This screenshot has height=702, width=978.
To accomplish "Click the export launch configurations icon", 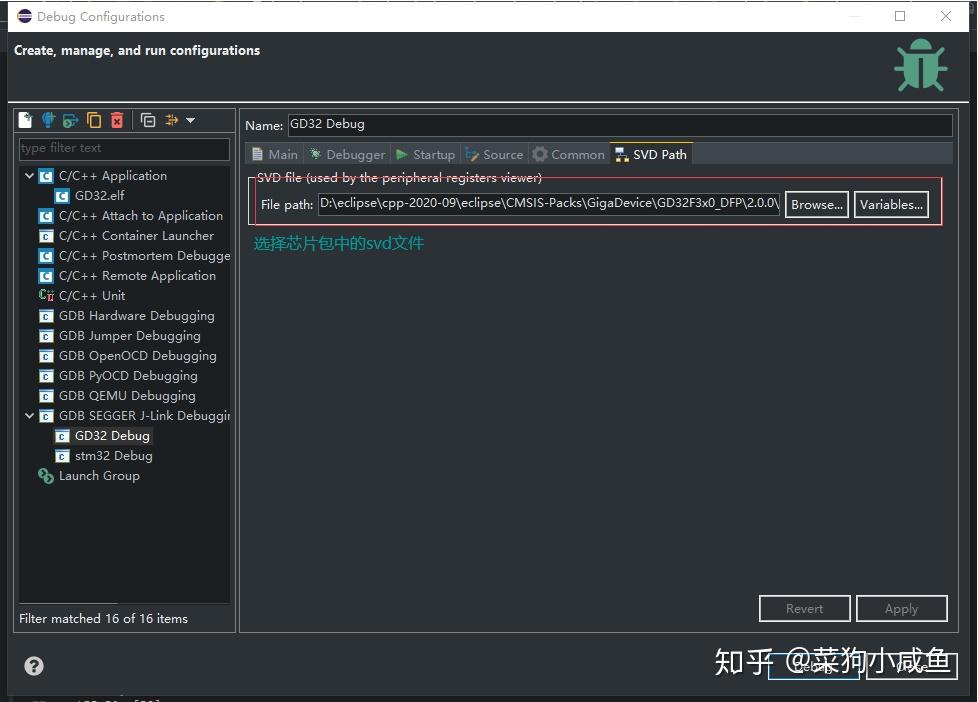I will point(71,120).
